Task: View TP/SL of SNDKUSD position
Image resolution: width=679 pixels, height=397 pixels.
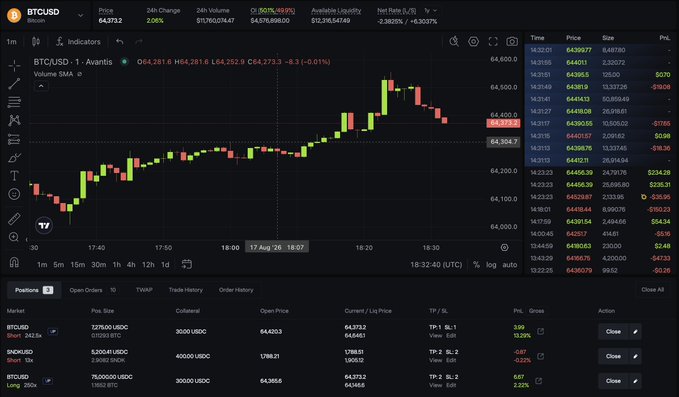Action: (436, 360)
